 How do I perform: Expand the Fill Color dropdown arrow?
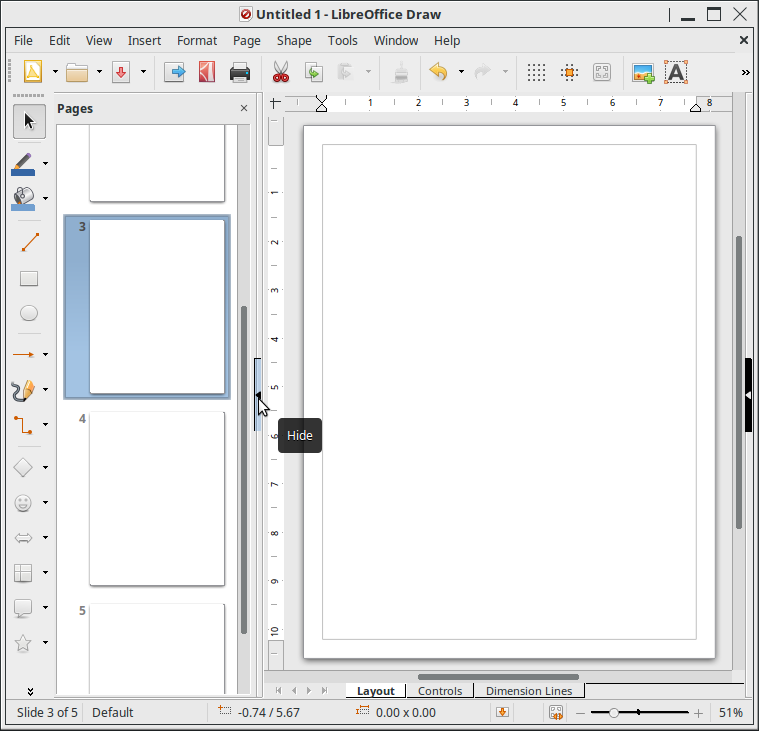[x=46, y=198]
